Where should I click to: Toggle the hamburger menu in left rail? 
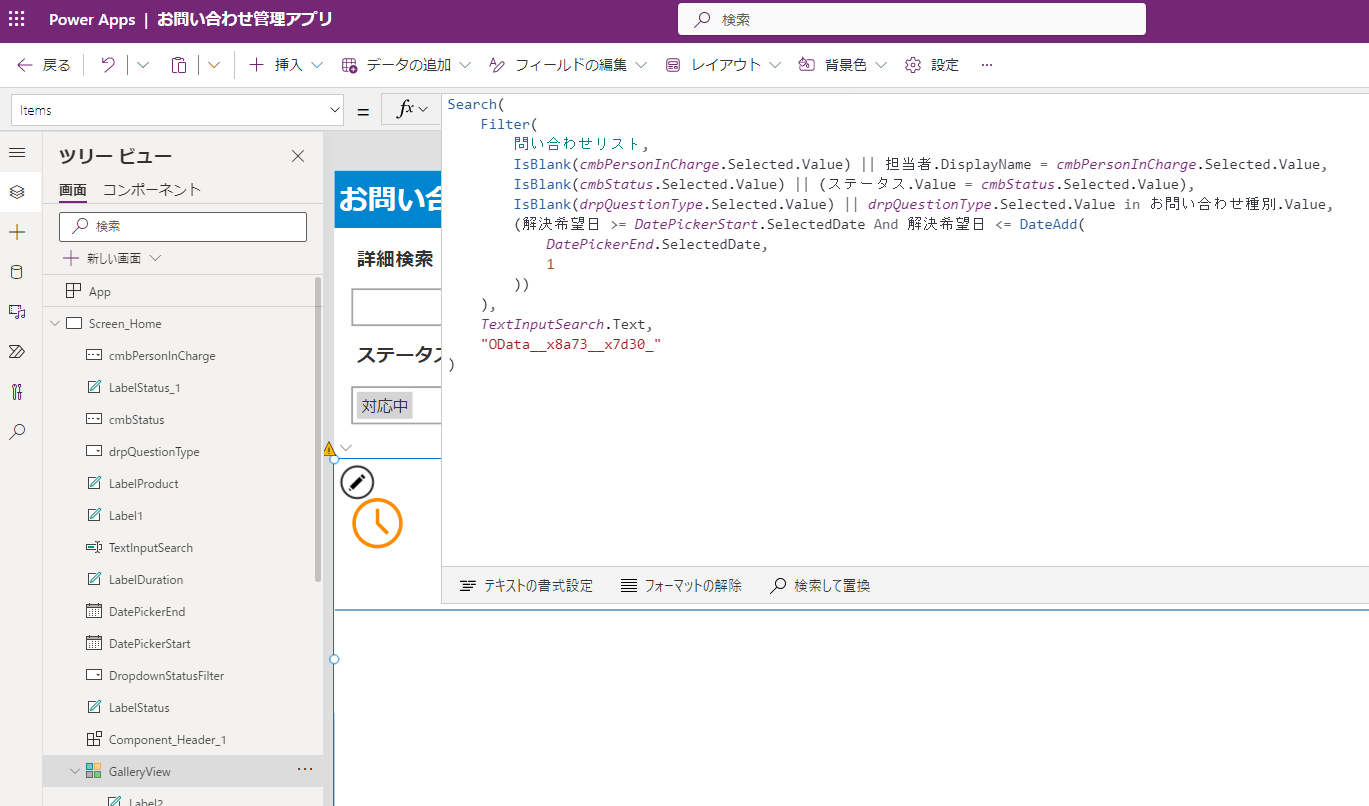pyautogui.click(x=17, y=152)
